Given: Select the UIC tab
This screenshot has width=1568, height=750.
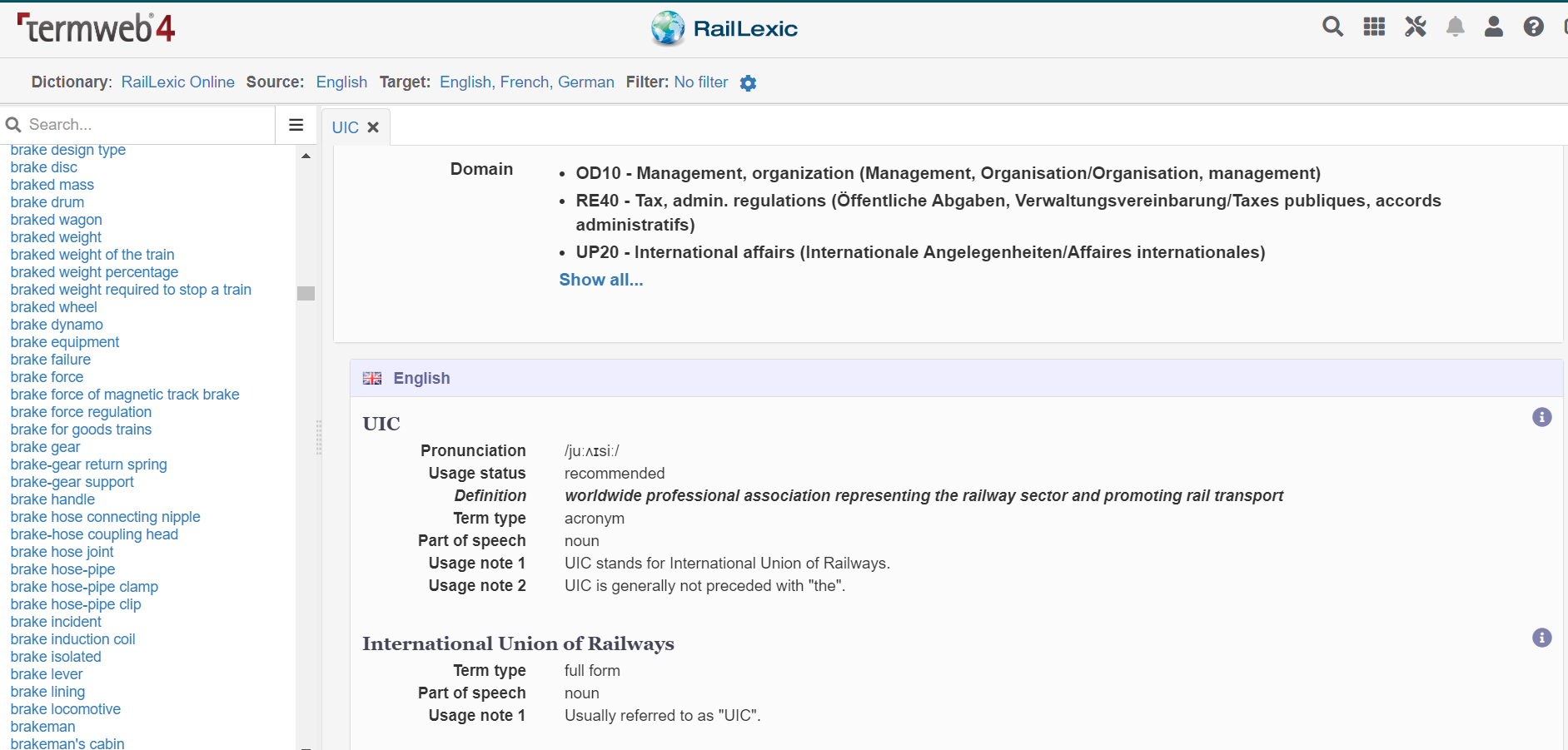Looking at the screenshot, I should (346, 127).
